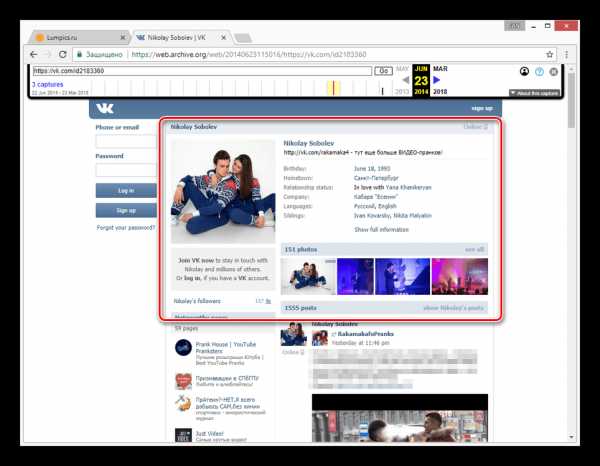600x466 pixels.
Task: Open Ivan Kovarsky sibling link
Action: click(372, 216)
